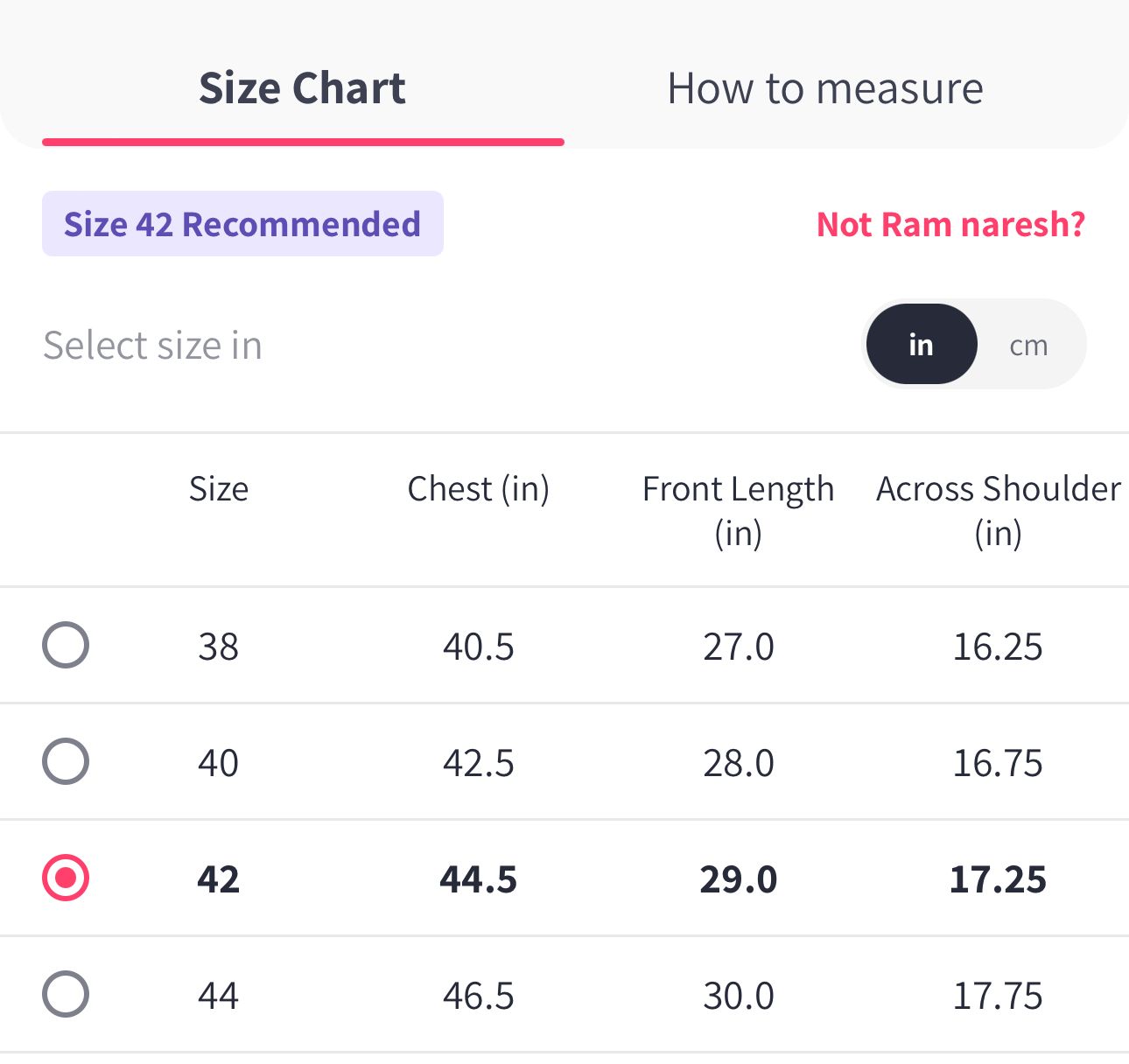This screenshot has height=1064, width=1129.
Task: Click the 42.5 chest value for size 40
Action: tap(478, 763)
